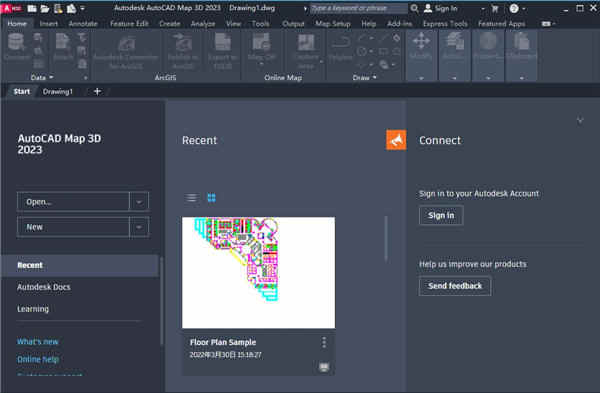Click the Save As icon in quick access toolbar
Screen dimensions: 600x393
click(71, 8)
